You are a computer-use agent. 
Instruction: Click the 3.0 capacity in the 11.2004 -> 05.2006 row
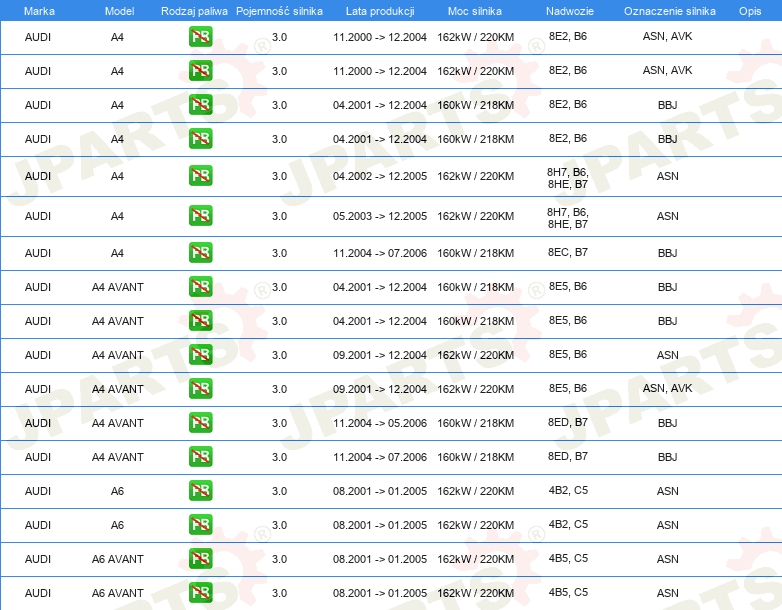point(279,423)
